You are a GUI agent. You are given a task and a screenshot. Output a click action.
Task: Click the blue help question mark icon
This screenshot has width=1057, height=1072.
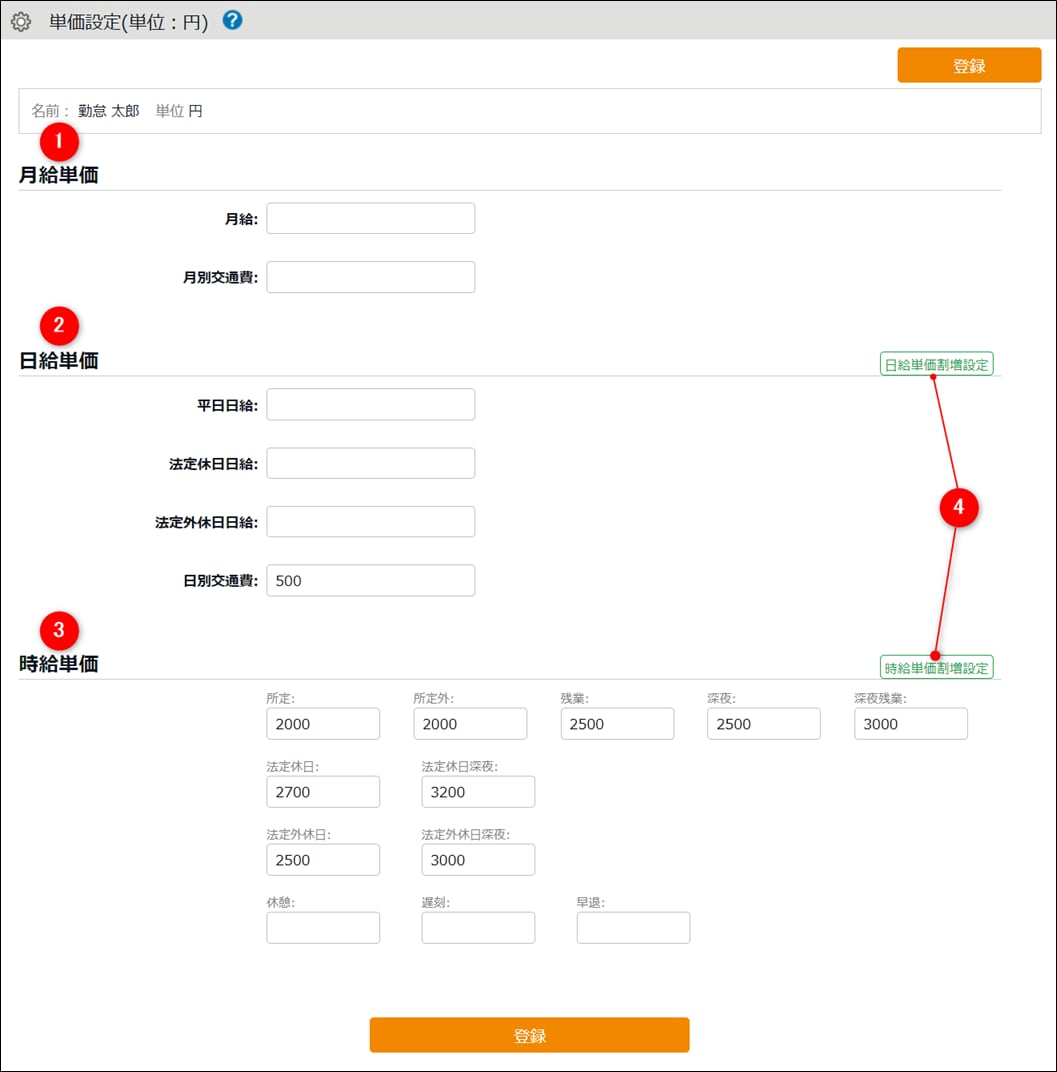233,20
